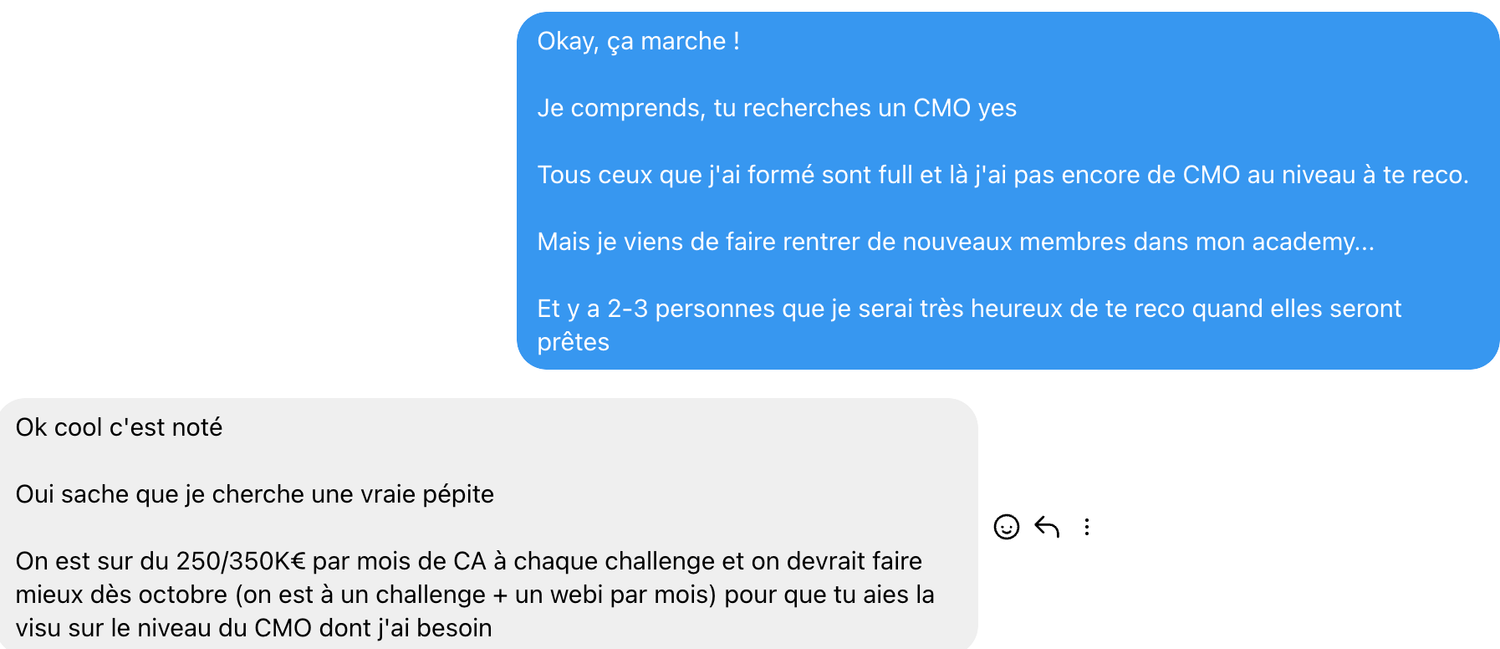Click the line starting "On est sur du"
The width and height of the screenshot is (1500, 649).
469,561
